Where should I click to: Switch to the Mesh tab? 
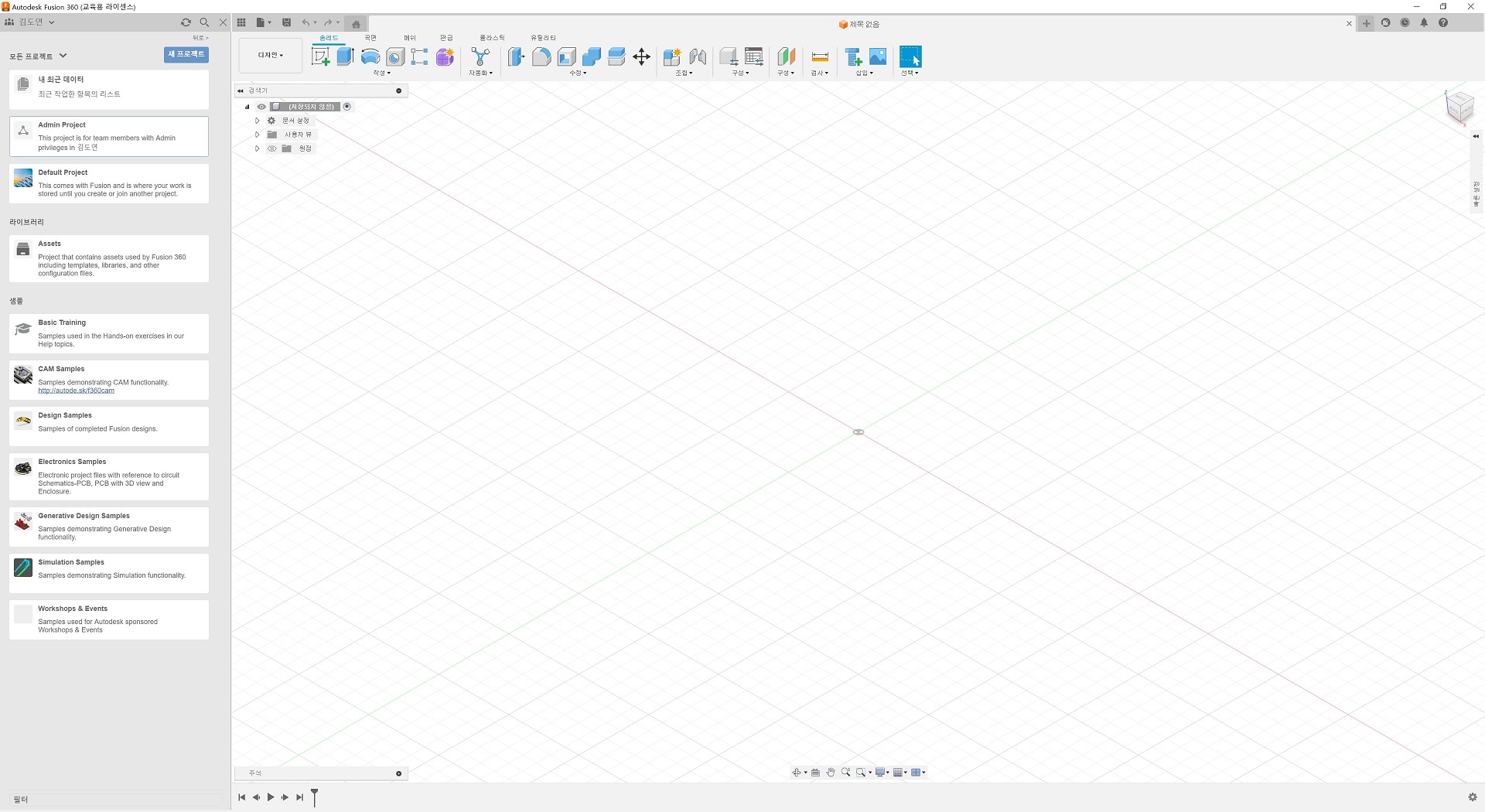click(410, 38)
